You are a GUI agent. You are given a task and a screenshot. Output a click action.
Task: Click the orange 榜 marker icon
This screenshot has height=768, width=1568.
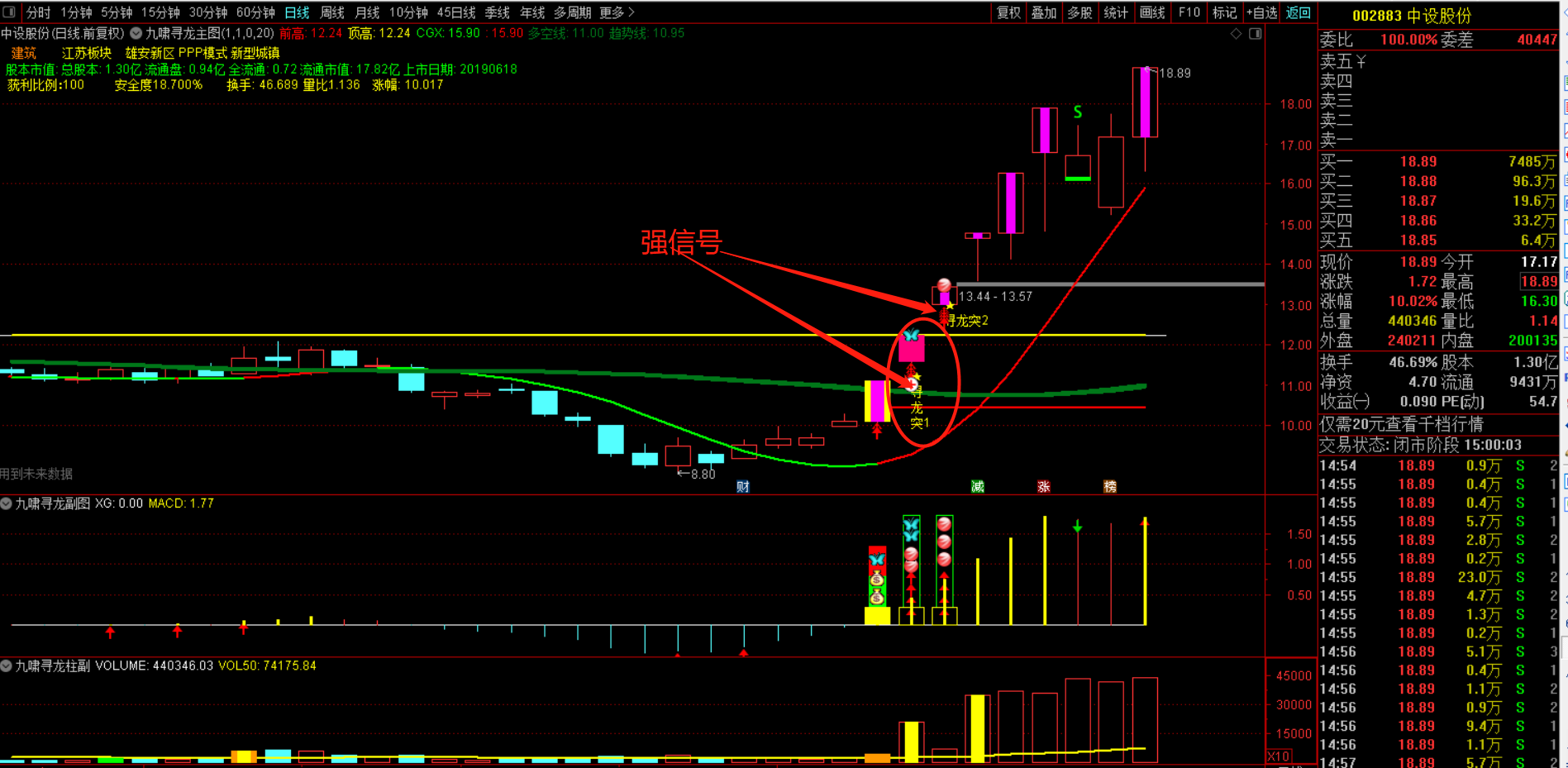coord(1110,487)
